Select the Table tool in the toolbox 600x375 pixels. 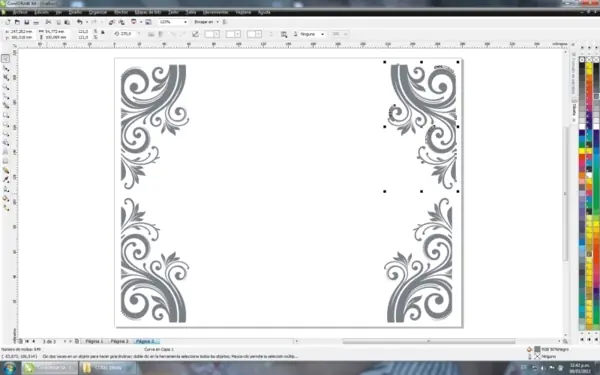[x=5, y=161]
